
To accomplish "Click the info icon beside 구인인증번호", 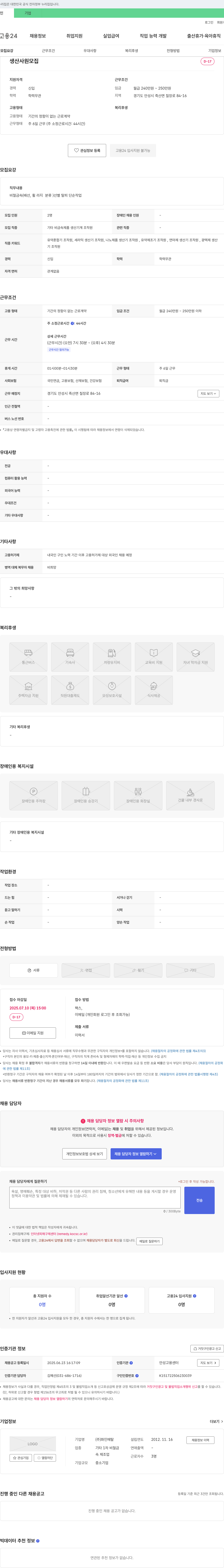I will [x=137, y=1376].
